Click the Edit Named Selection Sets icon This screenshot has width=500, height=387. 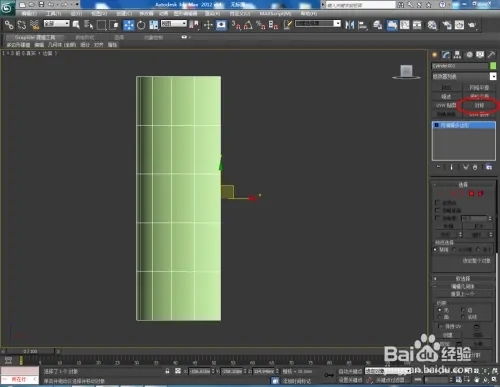287,25
